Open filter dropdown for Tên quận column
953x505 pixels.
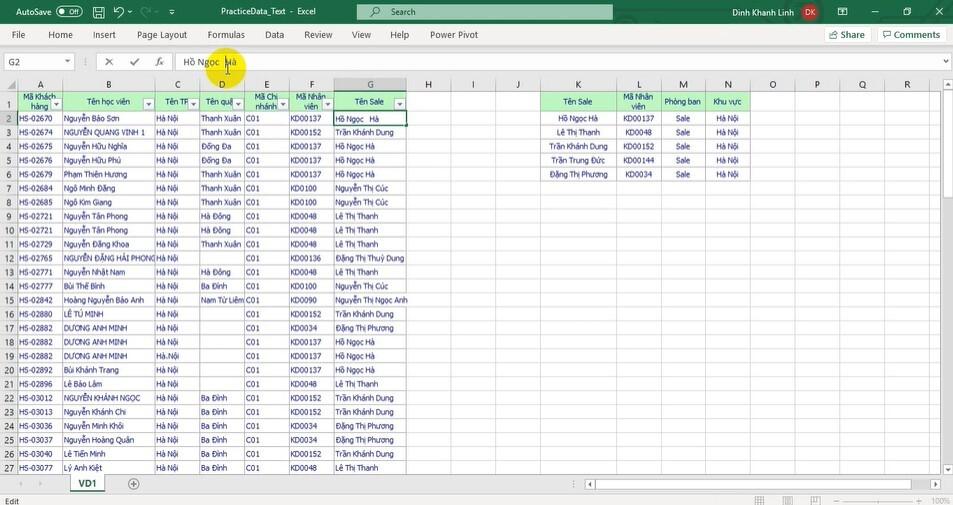(x=238, y=105)
